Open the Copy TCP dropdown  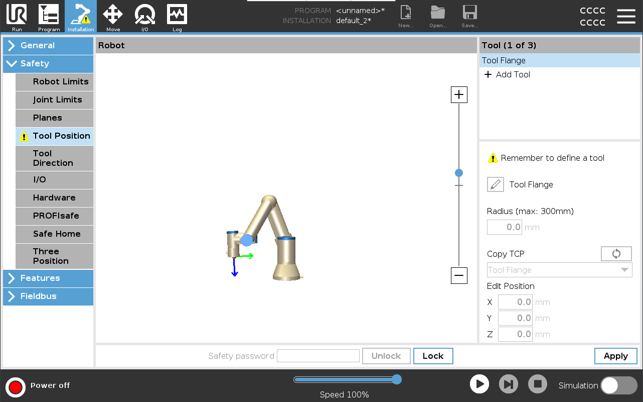click(x=559, y=270)
